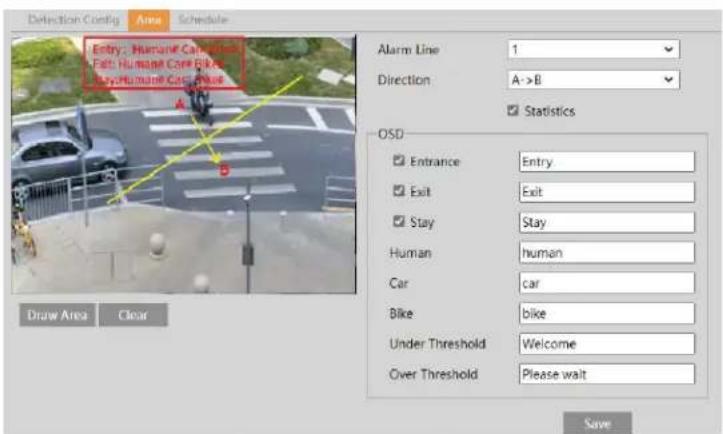Click the Over Threshold field showing Please wait

click(x=607, y=374)
